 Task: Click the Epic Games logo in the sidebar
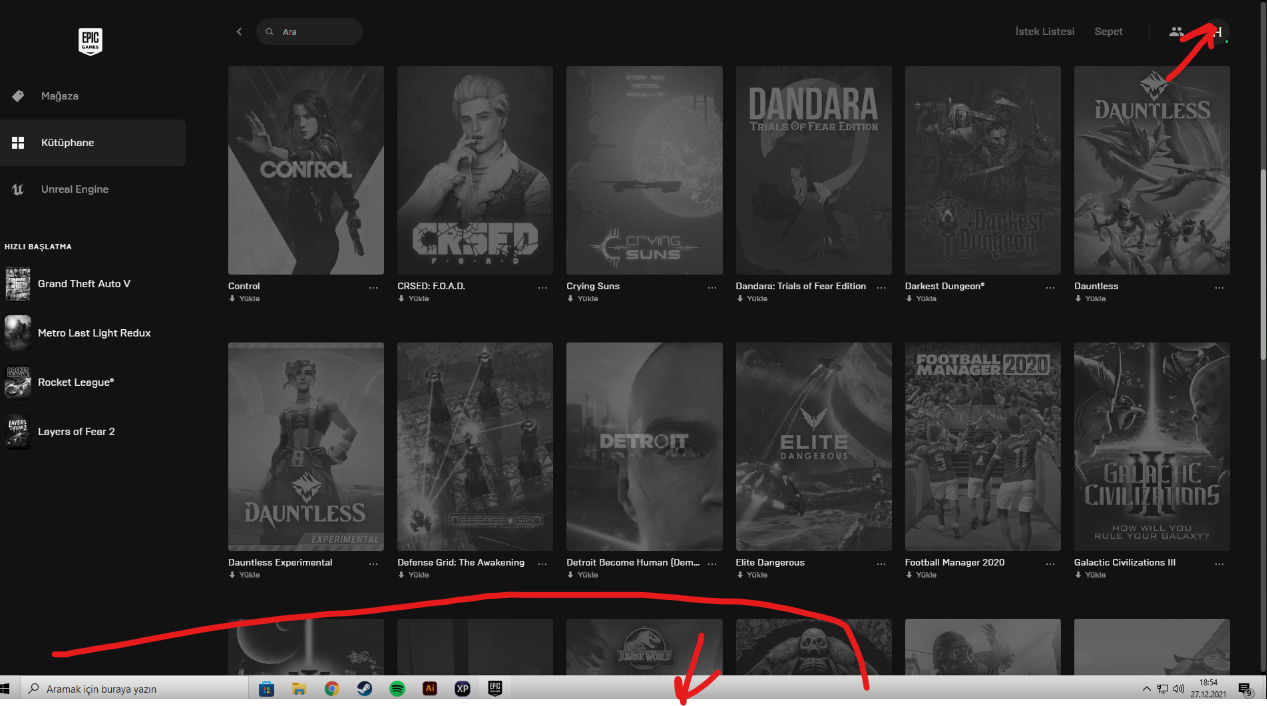pyautogui.click(x=91, y=41)
